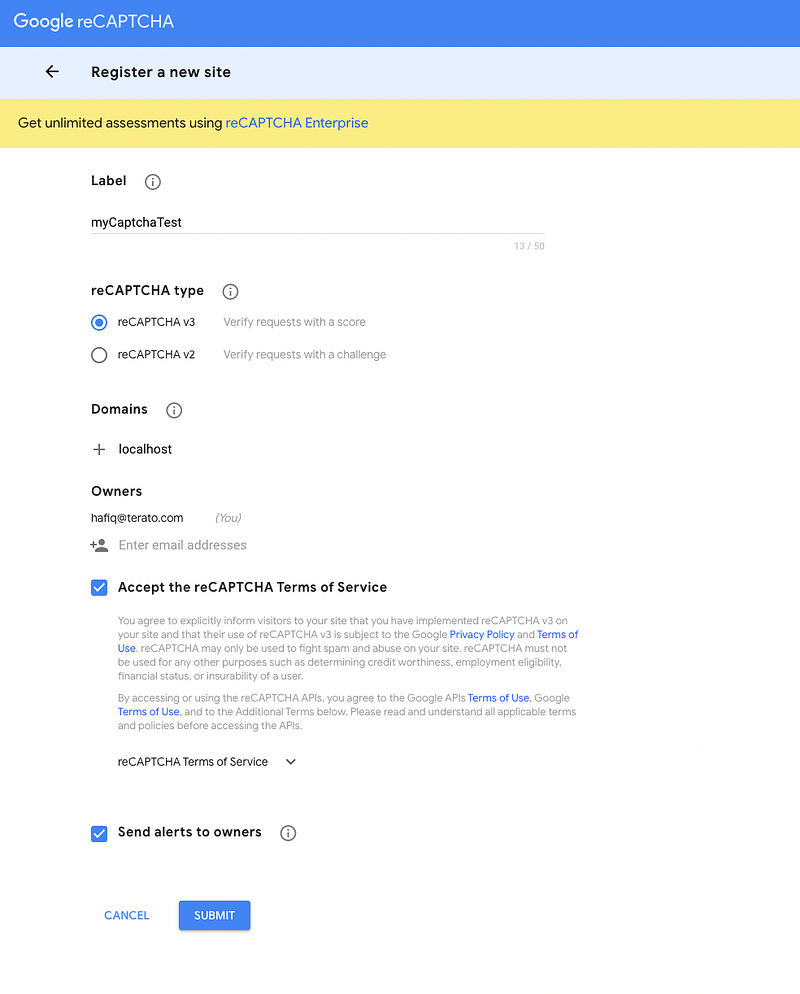800x994 pixels.
Task: Click the (You) label next to owner
Action: (228, 518)
